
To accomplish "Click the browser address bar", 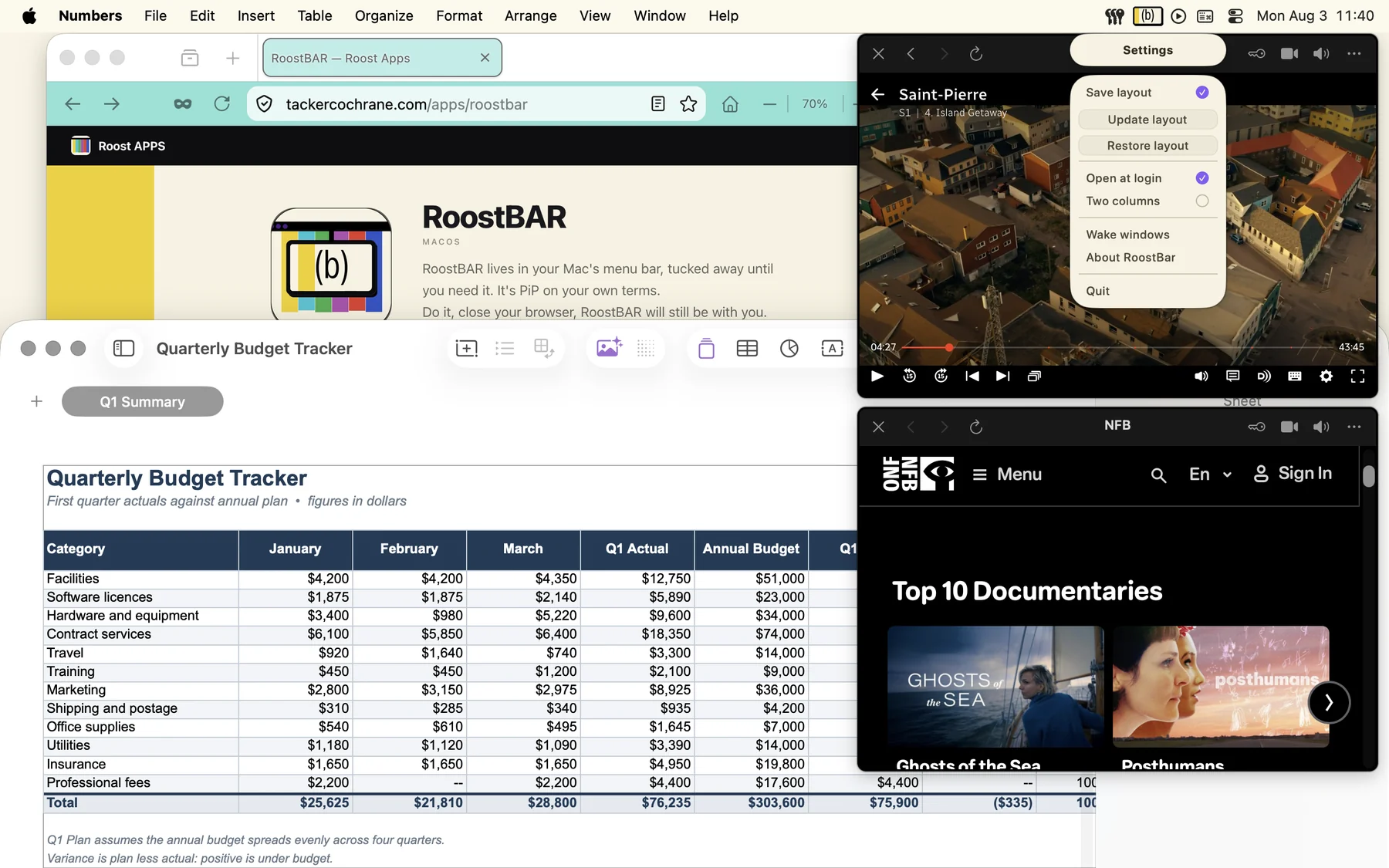I will (476, 104).
